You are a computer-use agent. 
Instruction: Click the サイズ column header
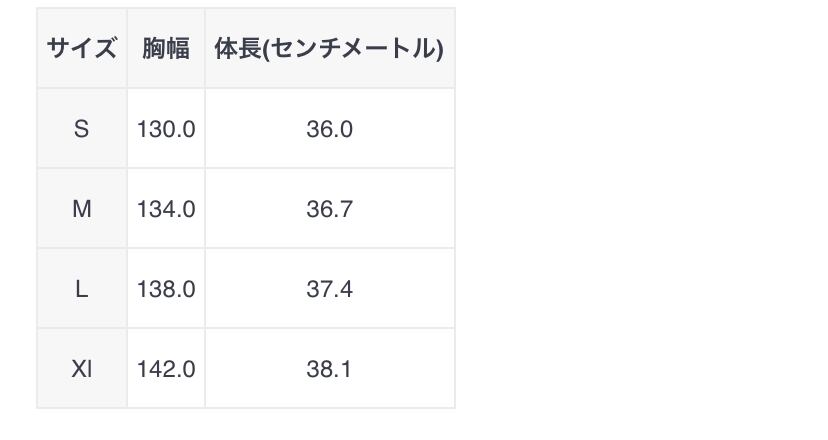(82, 48)
